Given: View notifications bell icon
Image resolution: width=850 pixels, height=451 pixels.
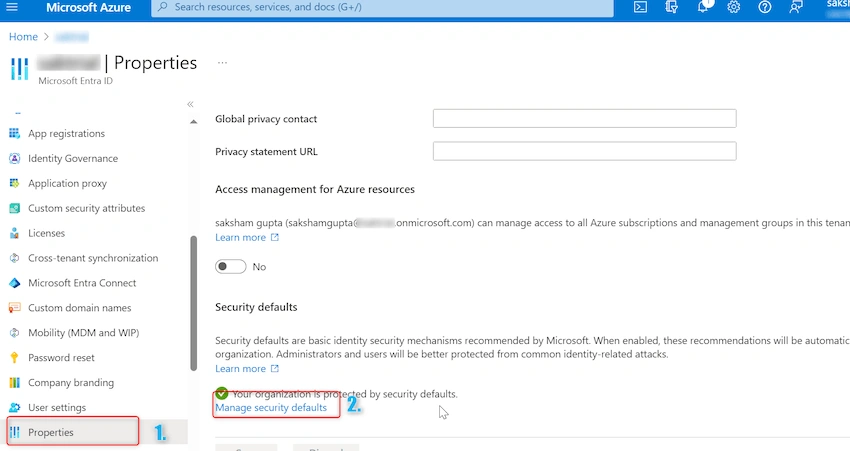Looking at the screenshot, I should pos(703,7).
